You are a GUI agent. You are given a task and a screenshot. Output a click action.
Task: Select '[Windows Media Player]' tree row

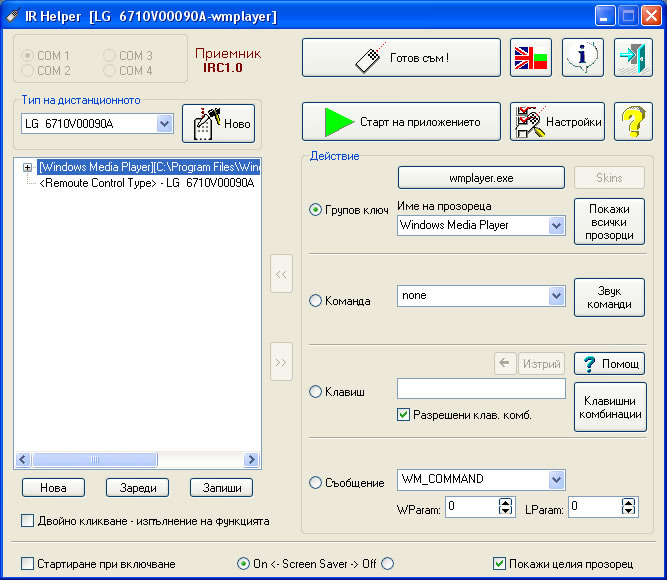coord(149,167)
